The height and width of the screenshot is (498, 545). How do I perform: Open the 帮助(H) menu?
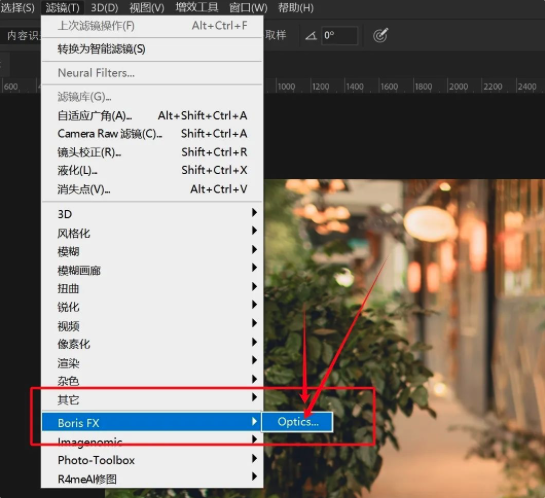296,7
